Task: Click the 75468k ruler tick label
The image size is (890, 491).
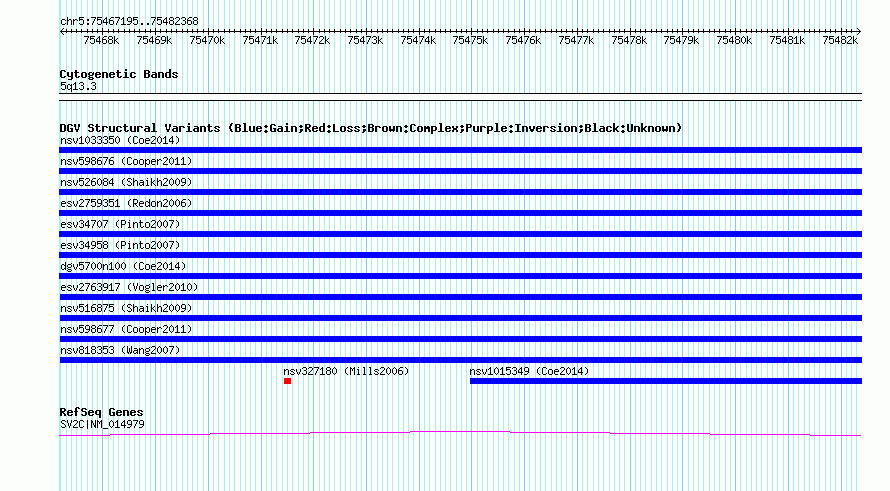Action: point(101,40)
